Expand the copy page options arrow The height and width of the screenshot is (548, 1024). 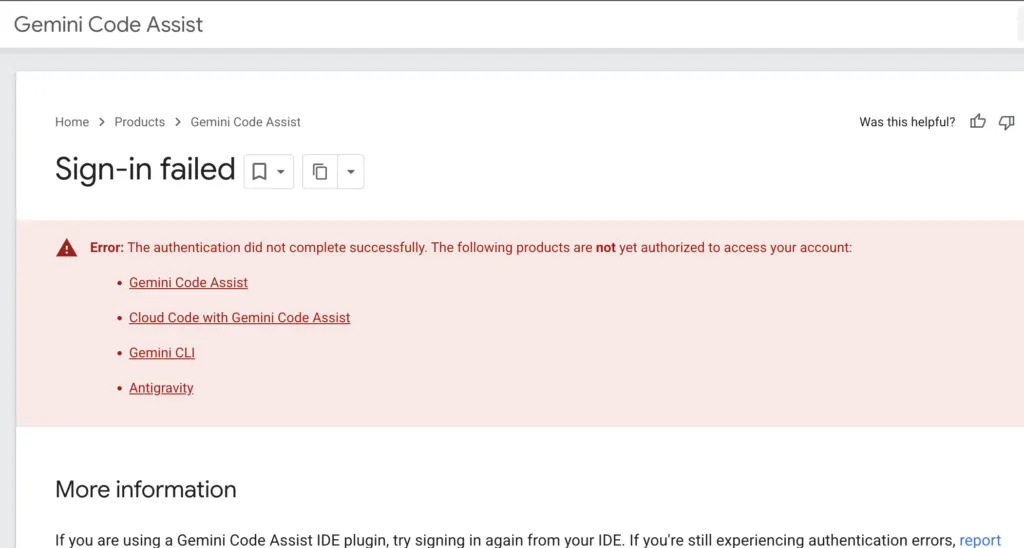pos(351,172)
